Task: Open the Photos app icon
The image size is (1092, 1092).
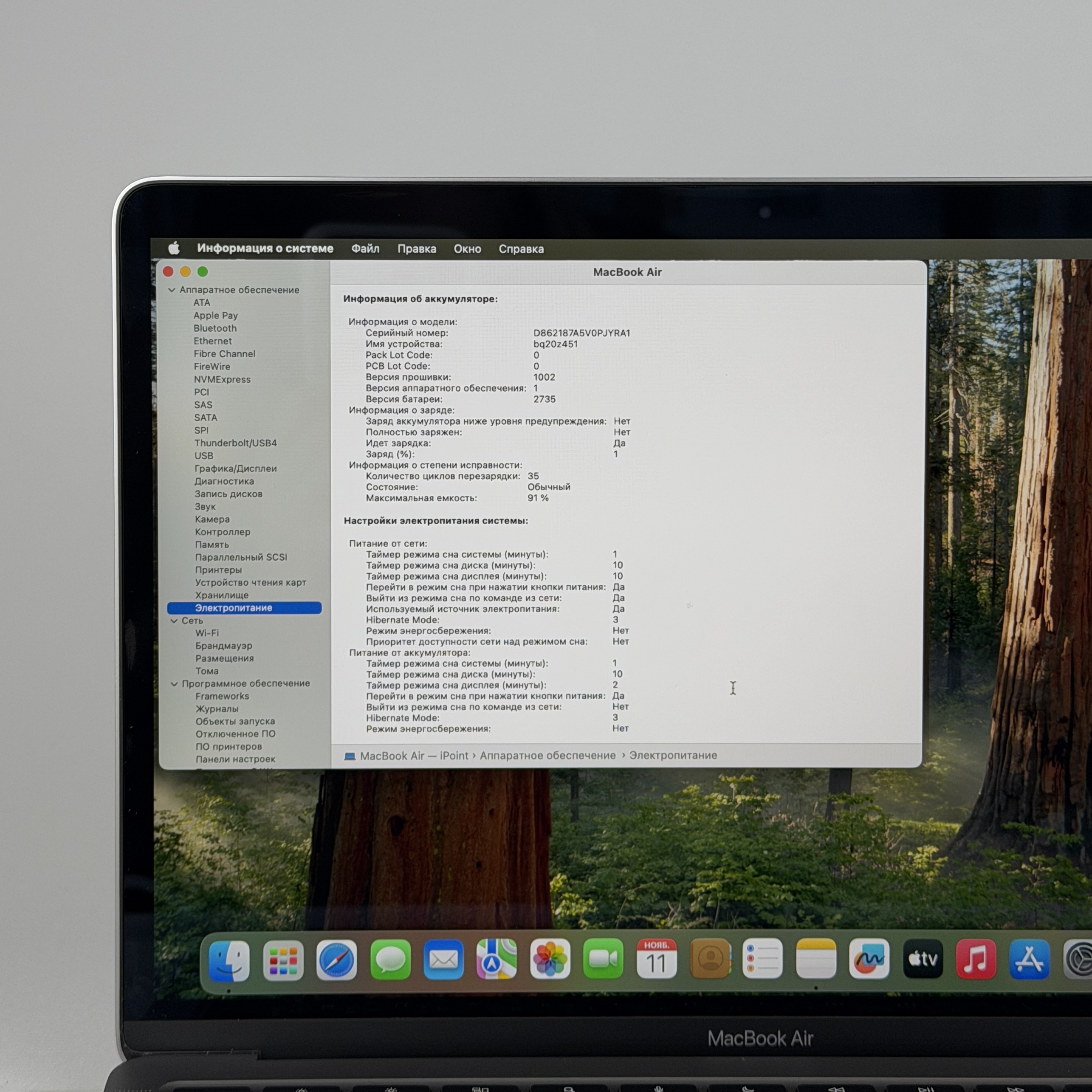Action: pyautogui.click(x=550, y=959)
